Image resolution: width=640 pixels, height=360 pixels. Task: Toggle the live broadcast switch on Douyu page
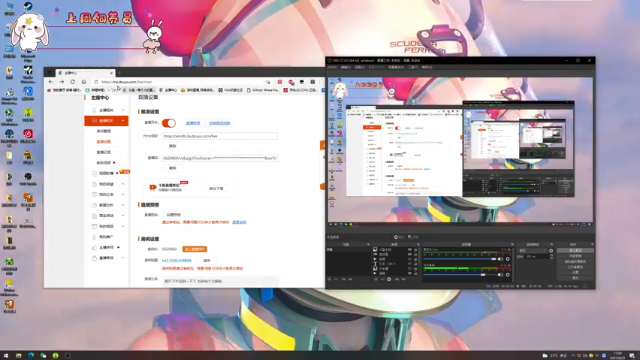[x=169, y=123]
